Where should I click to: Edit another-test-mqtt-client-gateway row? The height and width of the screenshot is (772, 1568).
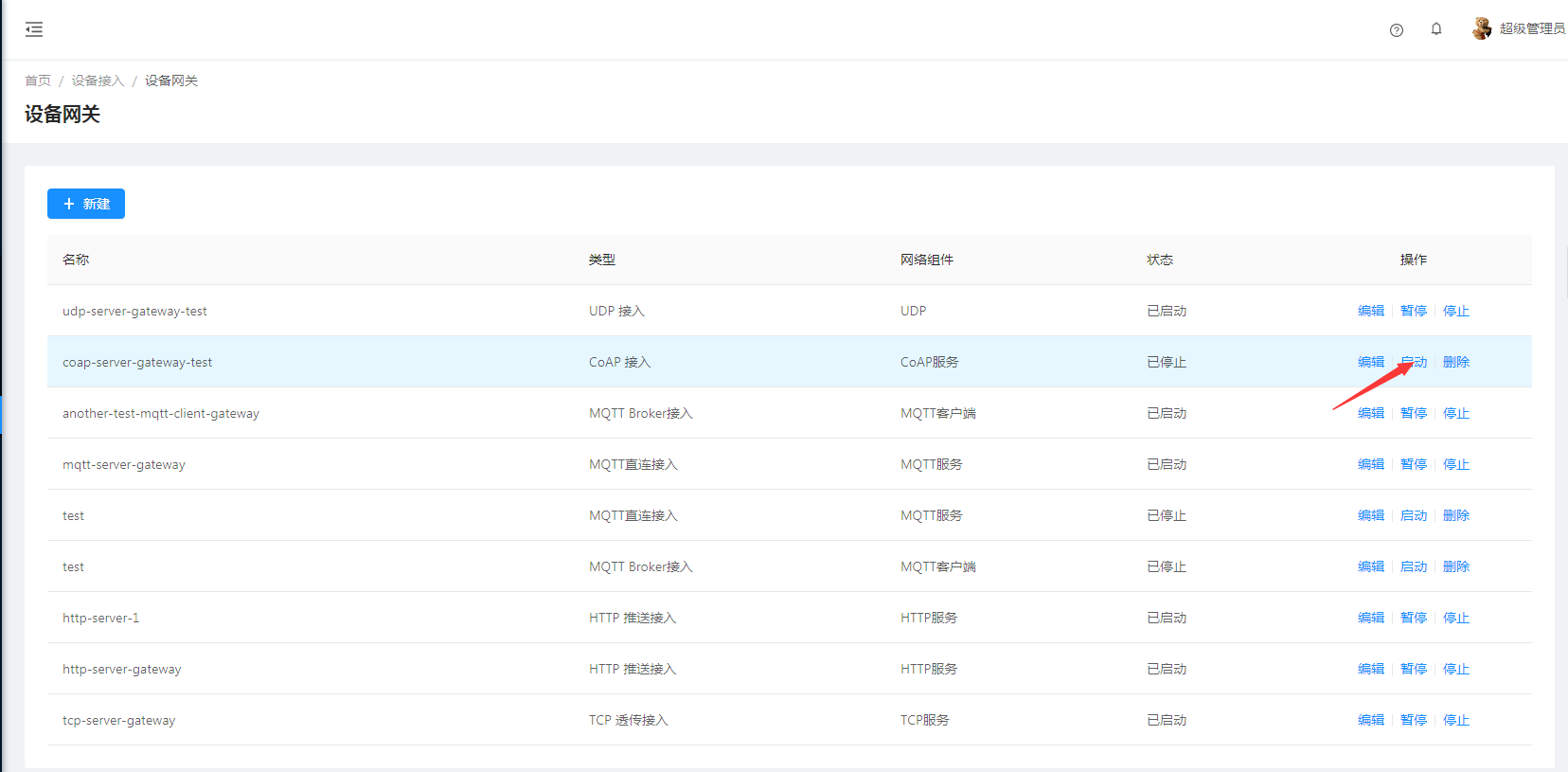click(1370, 413)
